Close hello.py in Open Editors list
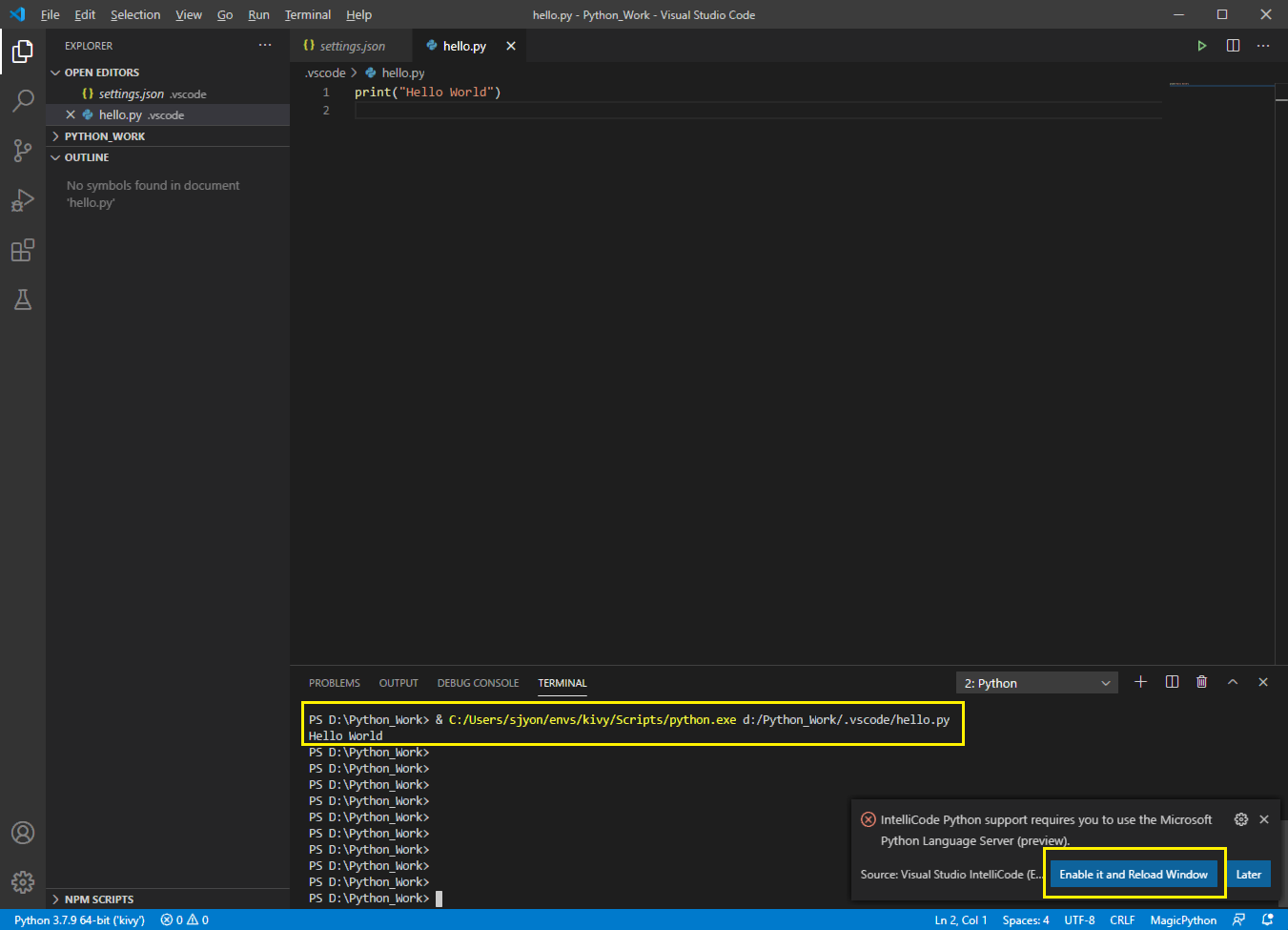 tap(71, 114)
